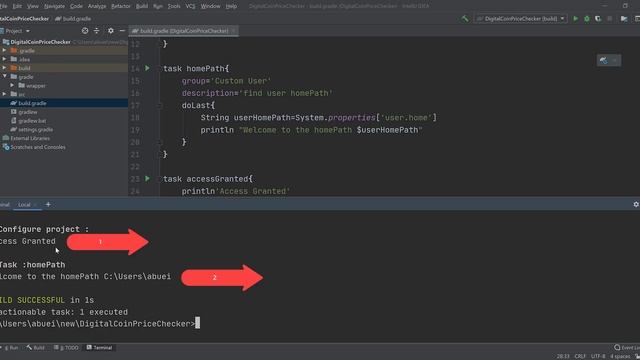Expand the wrapper folder node
The height and width of the screenshot is (360, 640).
pos(12,86)
